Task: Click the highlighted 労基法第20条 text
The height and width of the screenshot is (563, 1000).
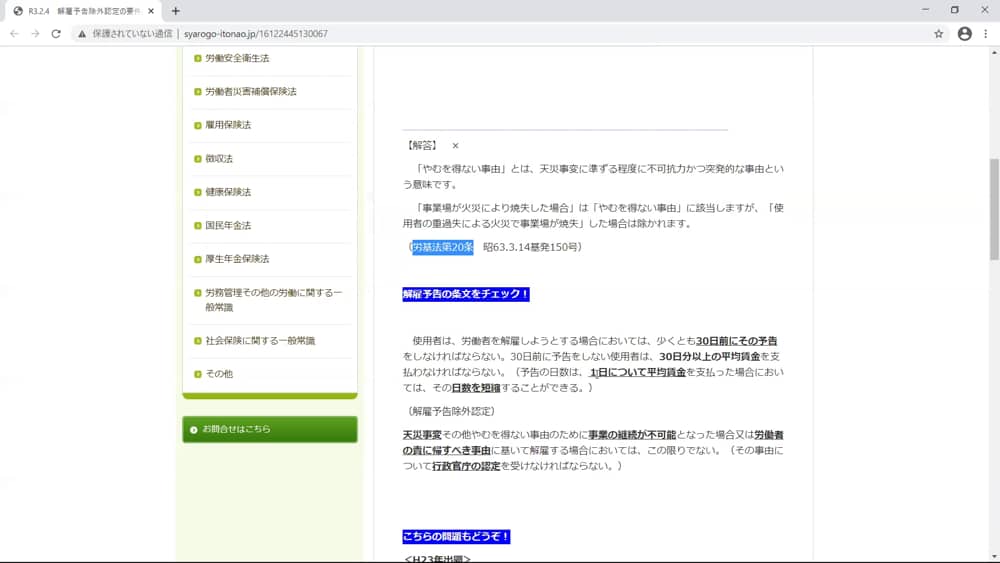Action: pos(443,247)
